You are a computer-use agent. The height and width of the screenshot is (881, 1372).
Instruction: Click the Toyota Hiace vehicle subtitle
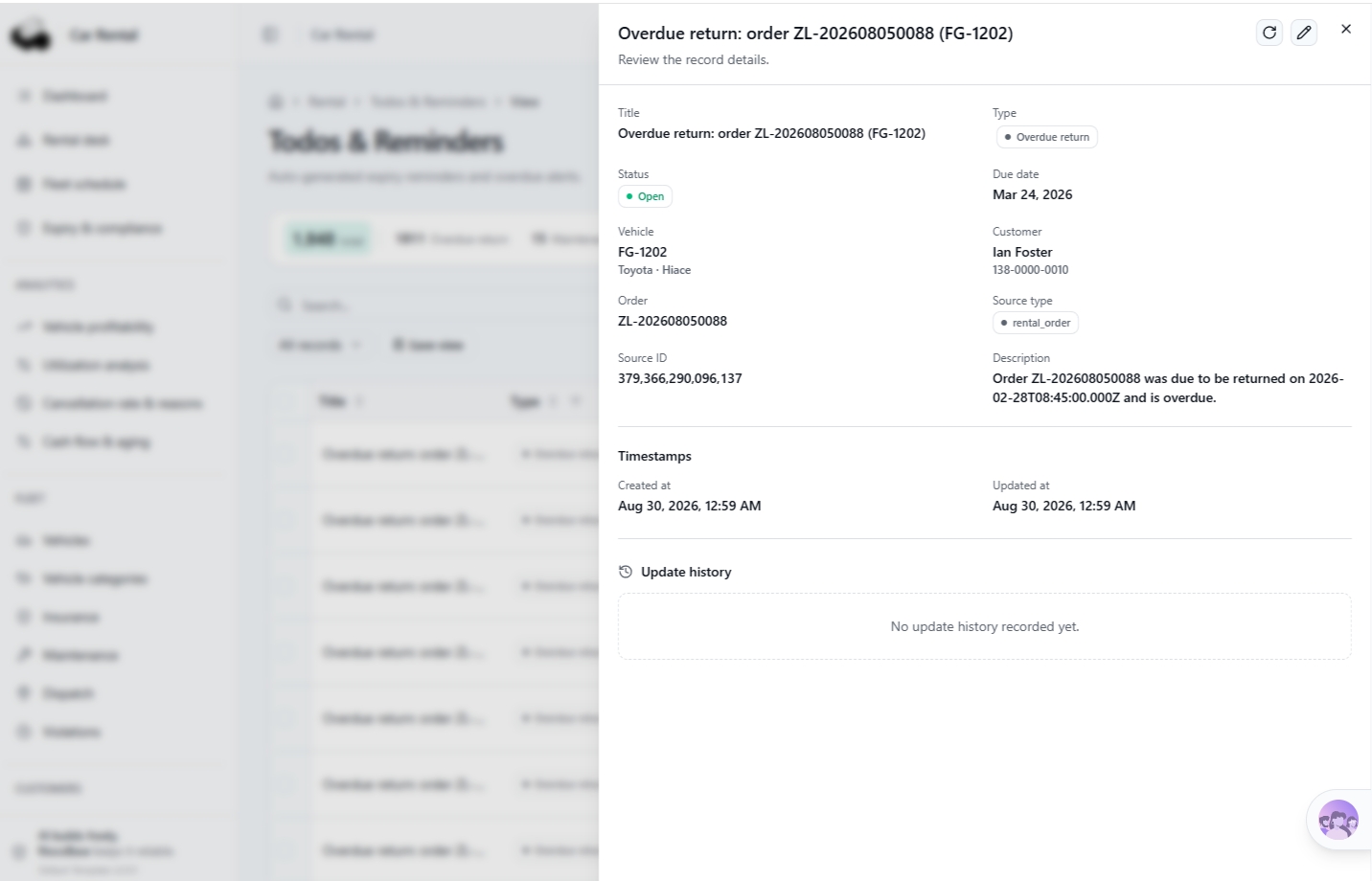[654, 270]
